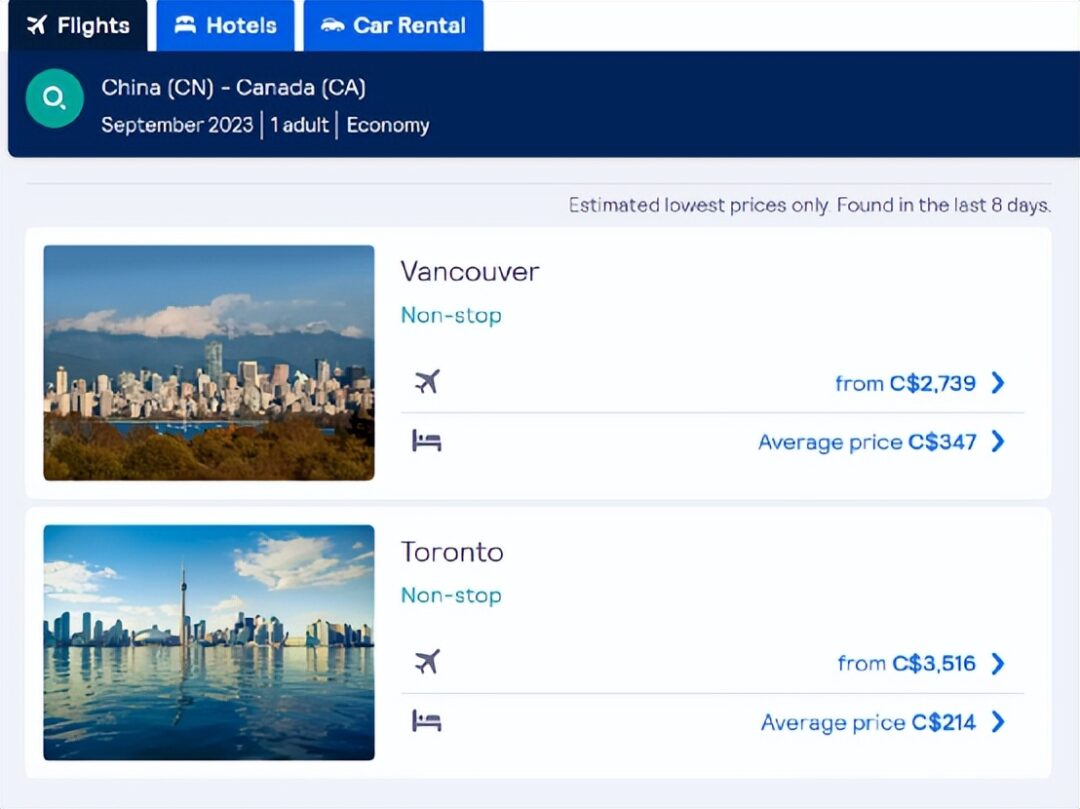This screenshot has height=809, width=1080.
Task: Edit the China to Canada search summary
Action: [265, 105]
